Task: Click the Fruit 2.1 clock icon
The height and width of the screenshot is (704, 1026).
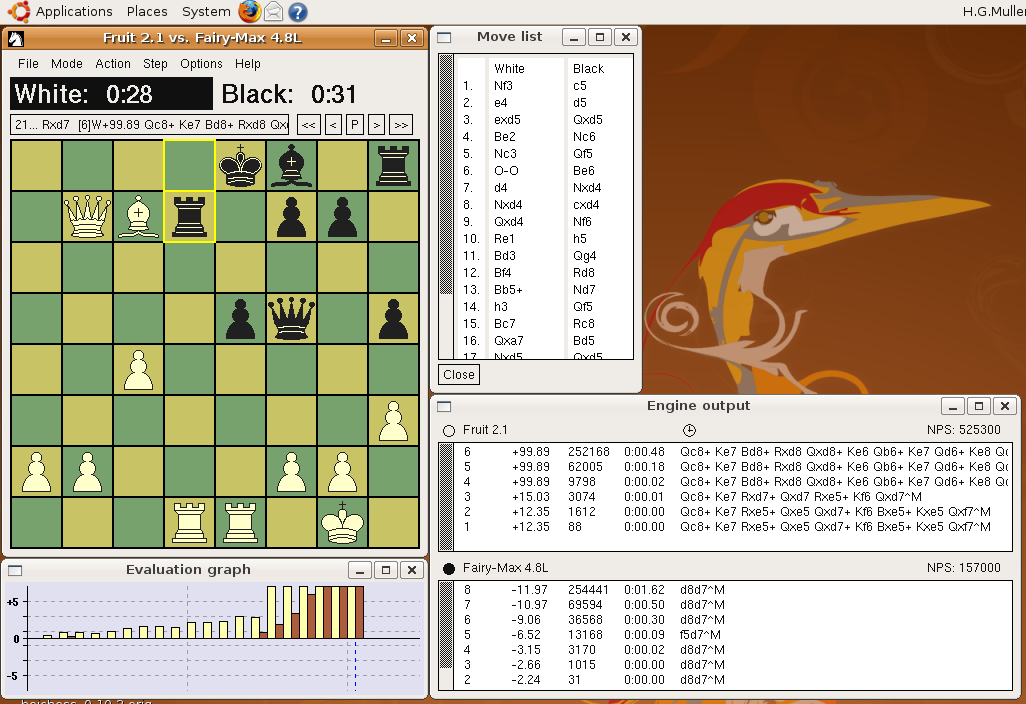Action: click(689, 430)
